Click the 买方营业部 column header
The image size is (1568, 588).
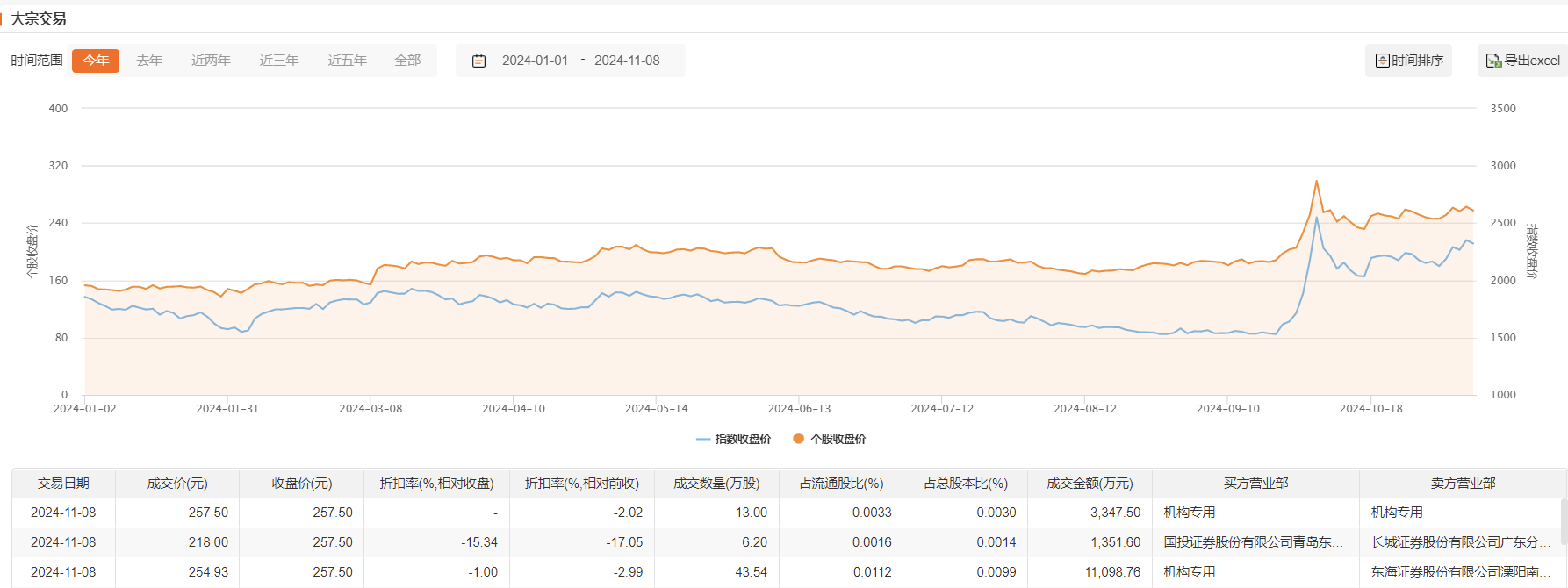click(x=1255, y=484)
